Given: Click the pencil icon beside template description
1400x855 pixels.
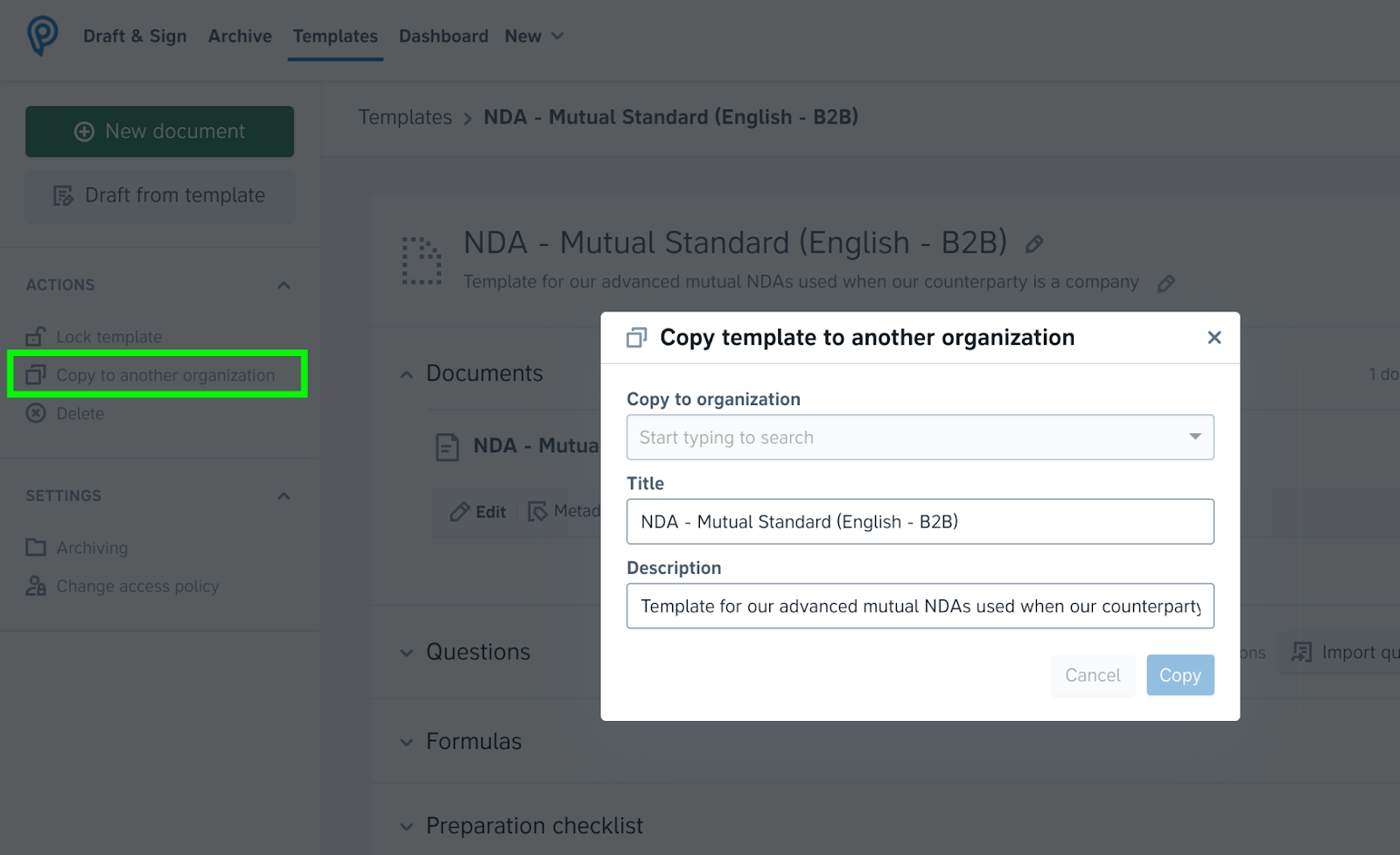Looking at the screenshot, I should point(1165,284).
